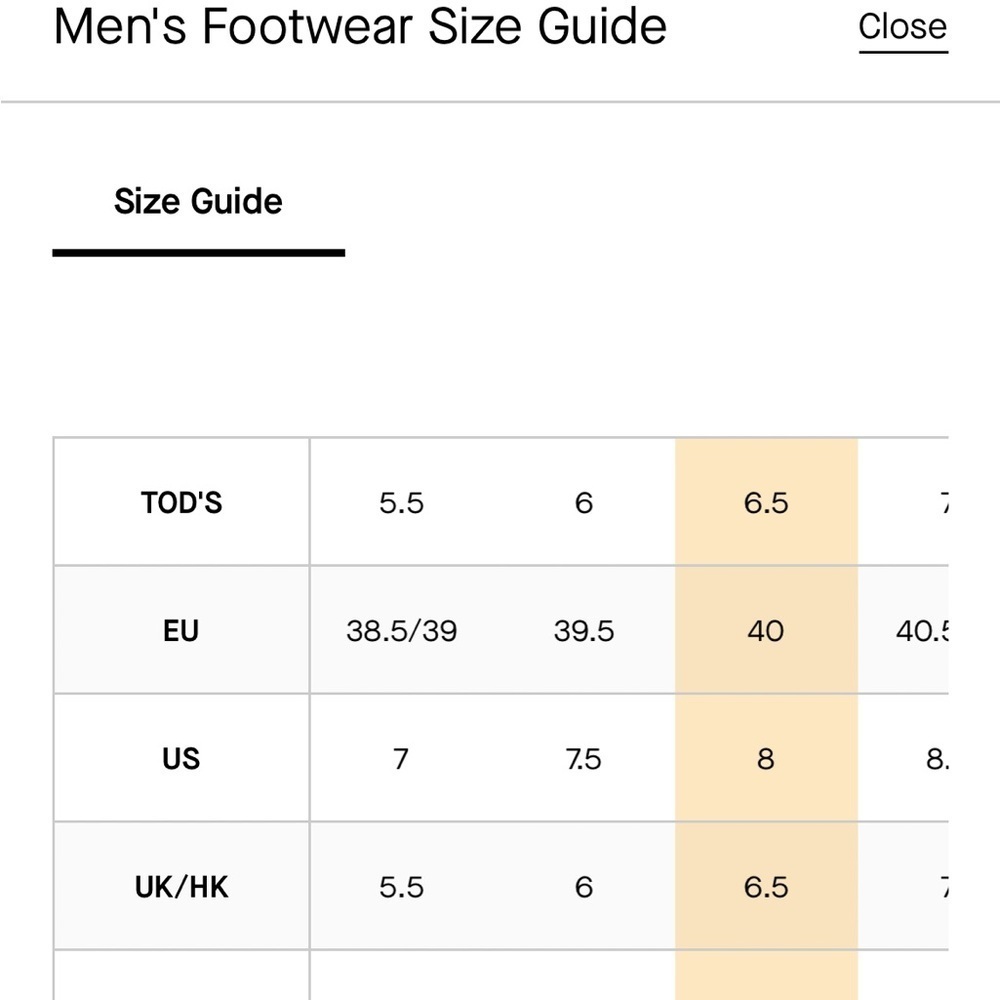The image size is (1000, 1000).
Task: Click the EU row header
Action: 181,631
